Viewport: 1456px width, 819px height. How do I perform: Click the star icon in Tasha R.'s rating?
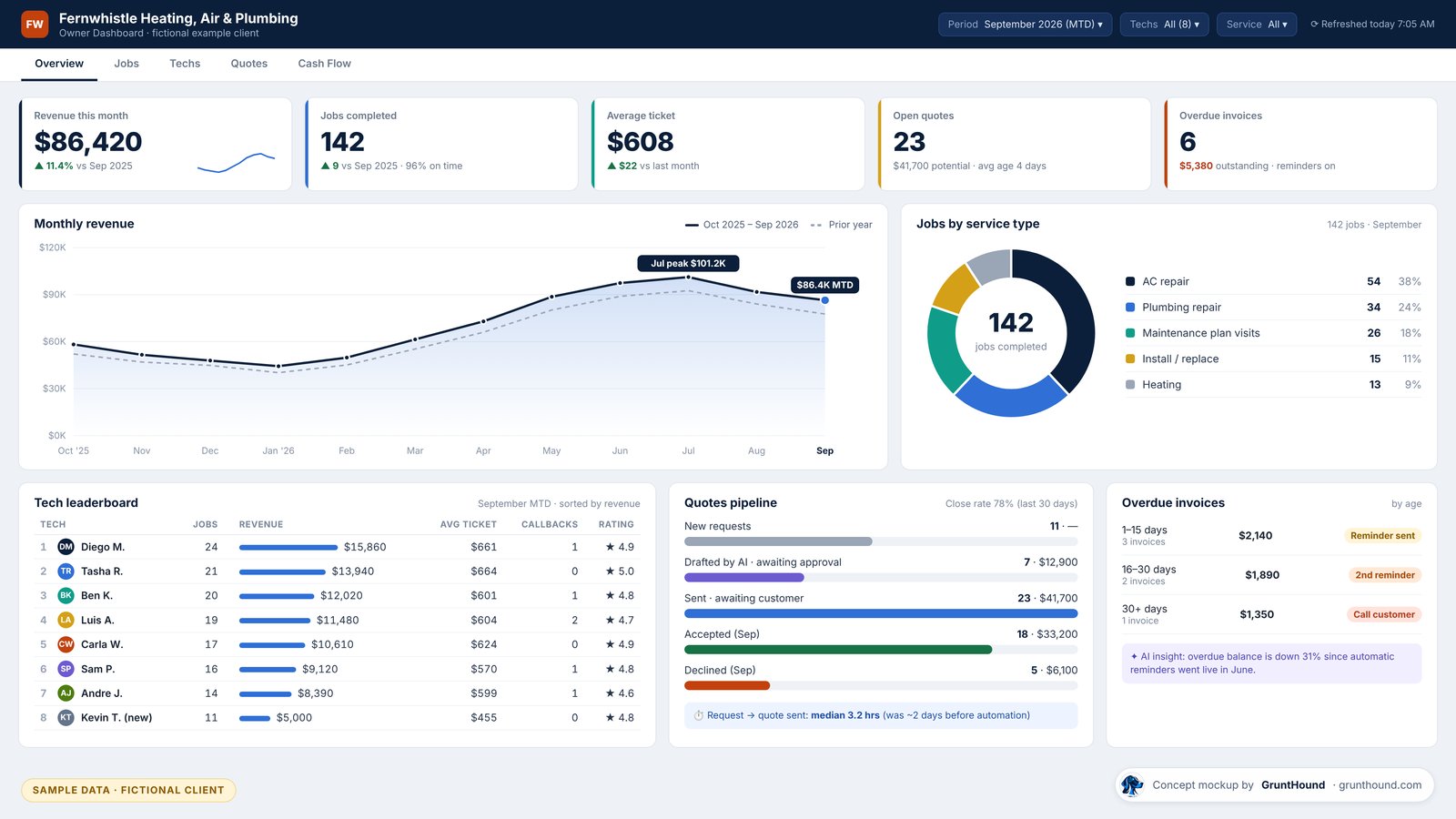[610, 571]
